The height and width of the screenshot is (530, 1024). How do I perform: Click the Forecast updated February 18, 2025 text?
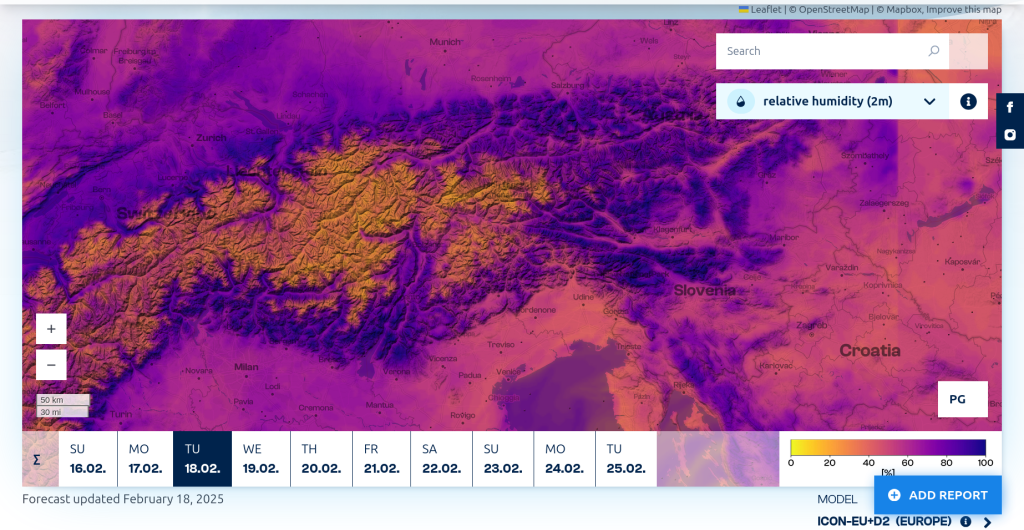point(123,499)
